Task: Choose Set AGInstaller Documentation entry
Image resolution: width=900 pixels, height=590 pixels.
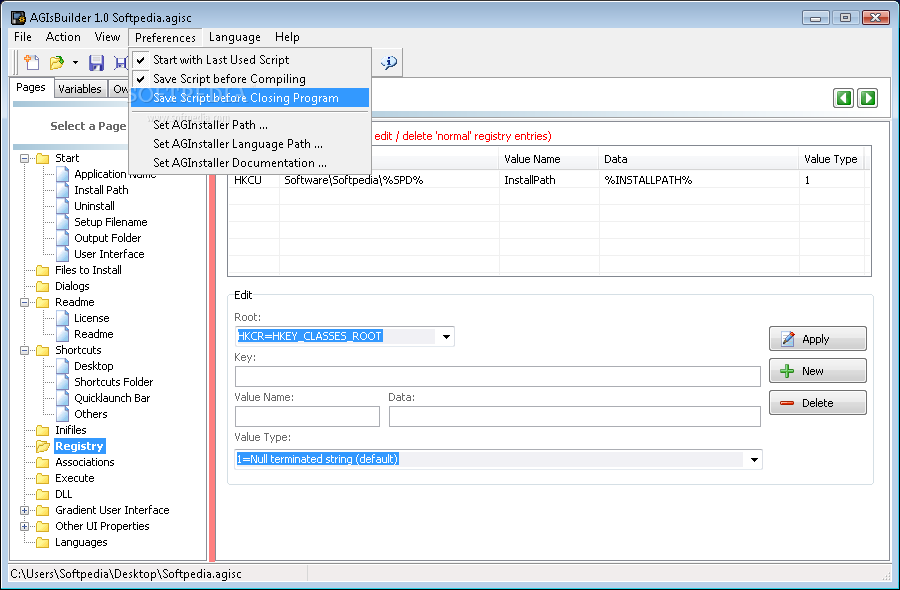Action: click(250, 162)
